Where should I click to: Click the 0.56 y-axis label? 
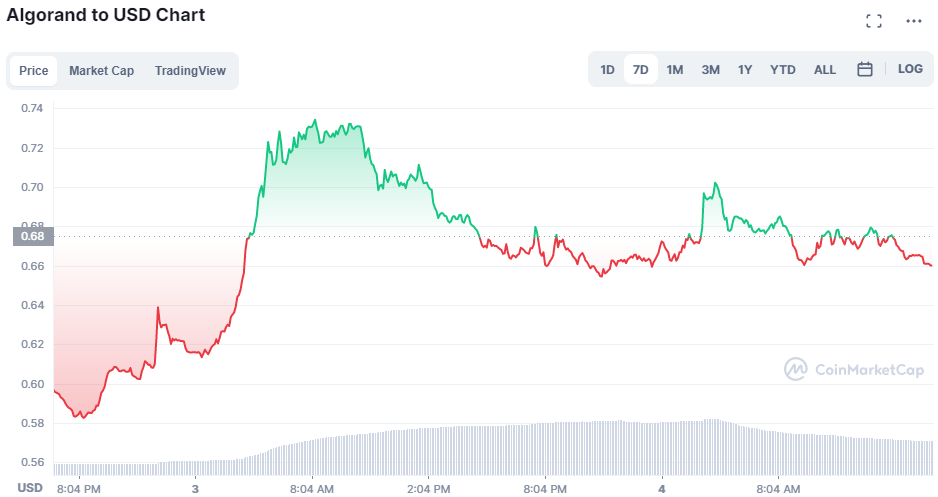click(32, 462)
